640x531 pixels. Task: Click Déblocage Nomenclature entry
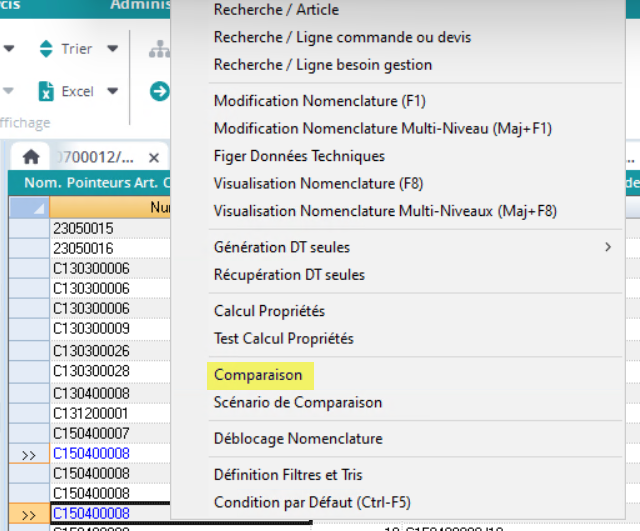click(x=298, y=438)
